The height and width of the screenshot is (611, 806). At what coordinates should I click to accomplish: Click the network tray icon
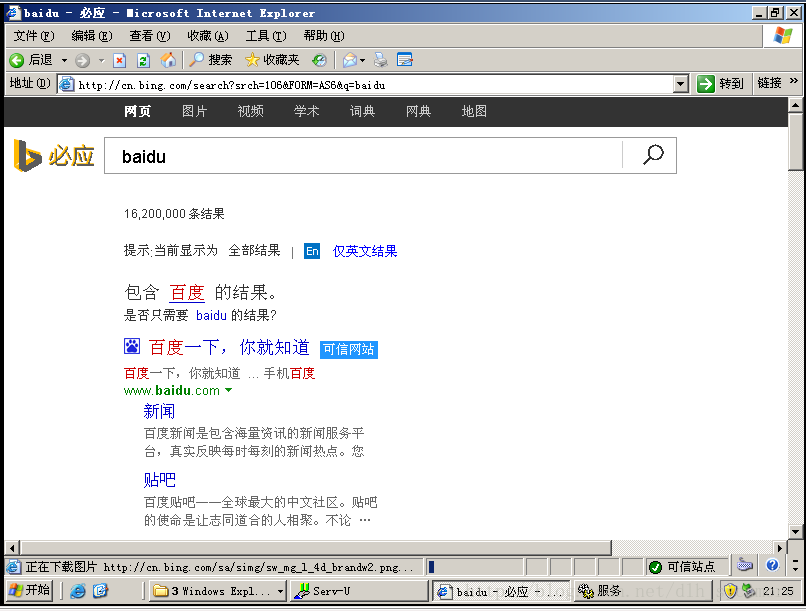pyautogui.click(x=748, y=591)
